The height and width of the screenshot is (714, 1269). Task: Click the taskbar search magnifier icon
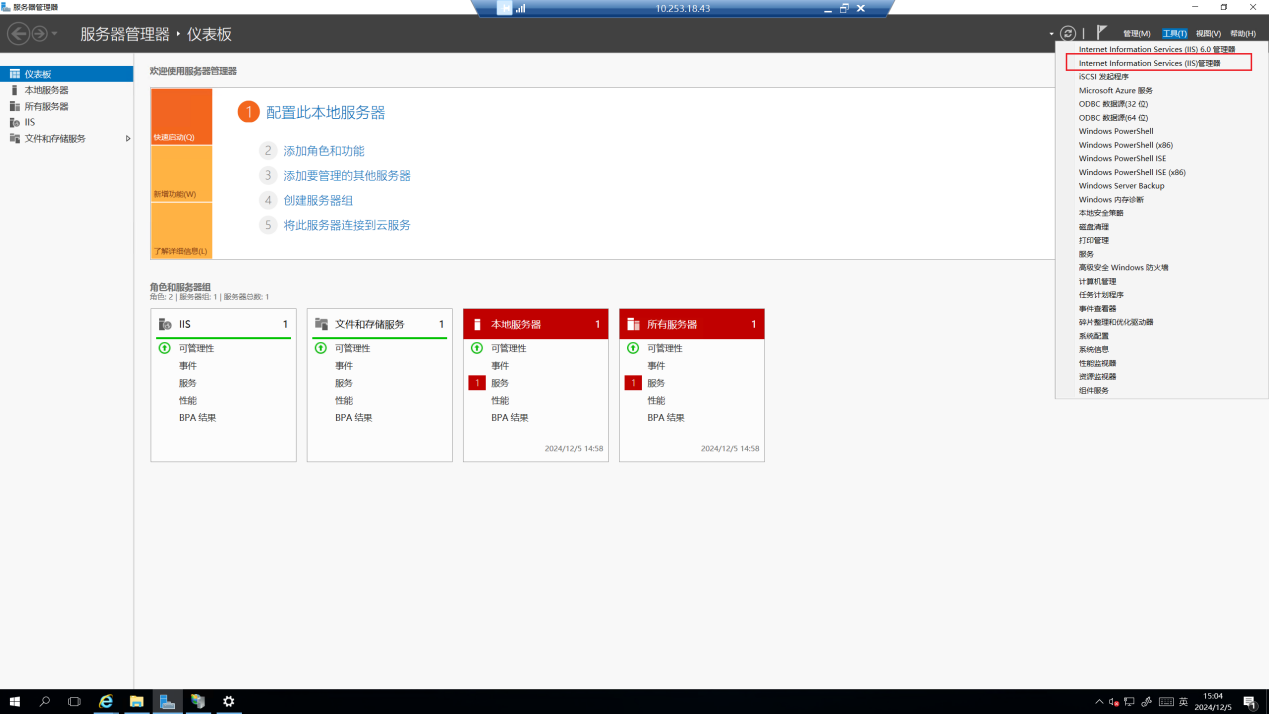point(45,702)
